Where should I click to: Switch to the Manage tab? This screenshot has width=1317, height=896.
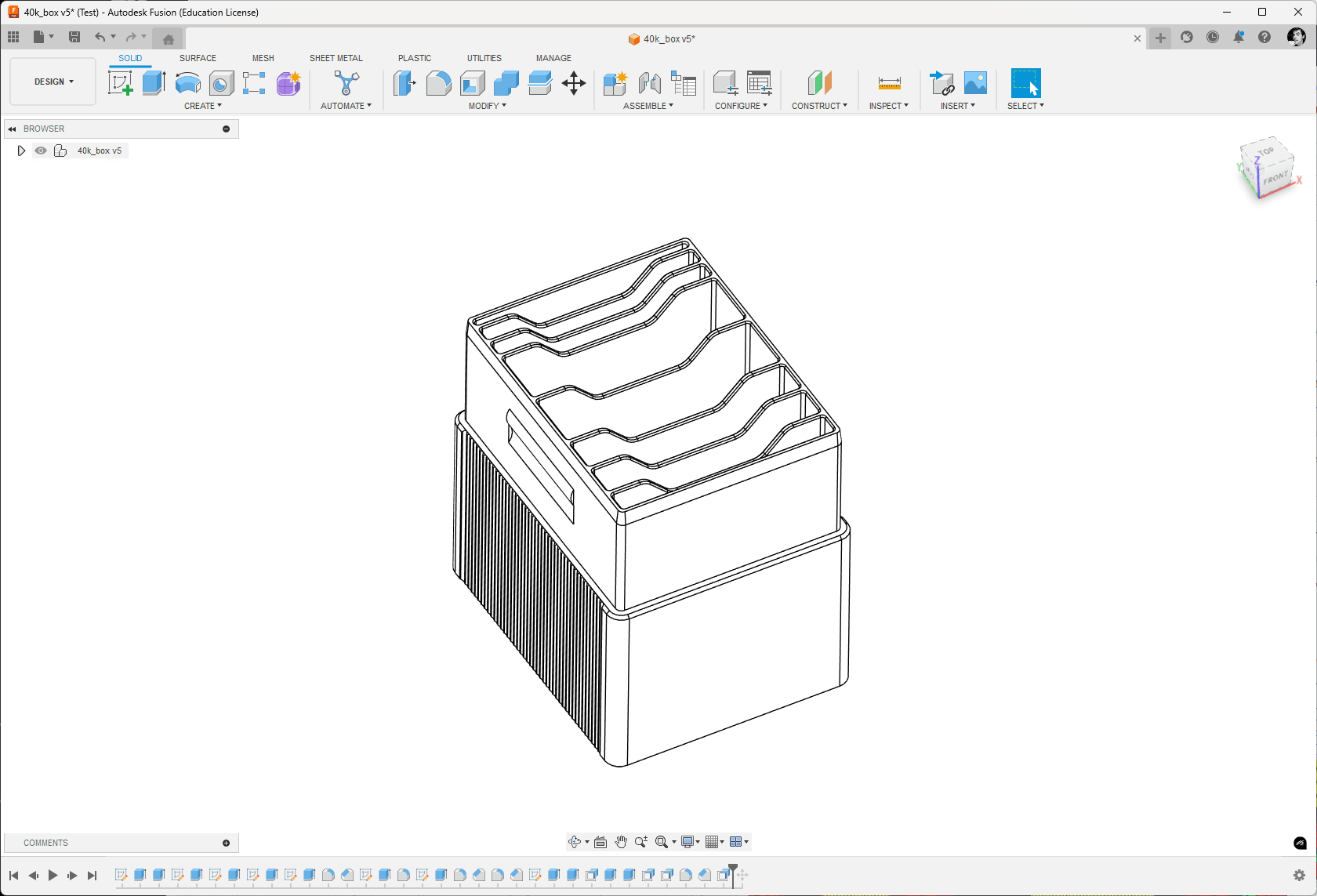(553, 58)
